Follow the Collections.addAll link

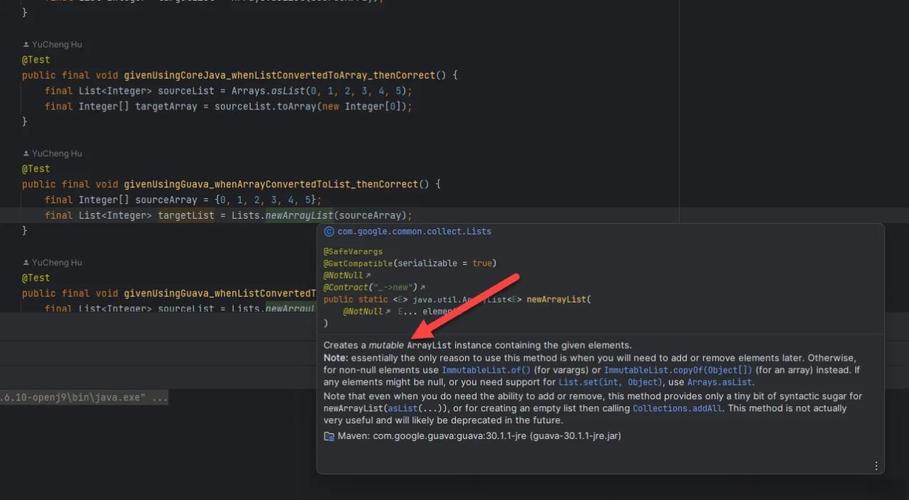click(678, 408)
